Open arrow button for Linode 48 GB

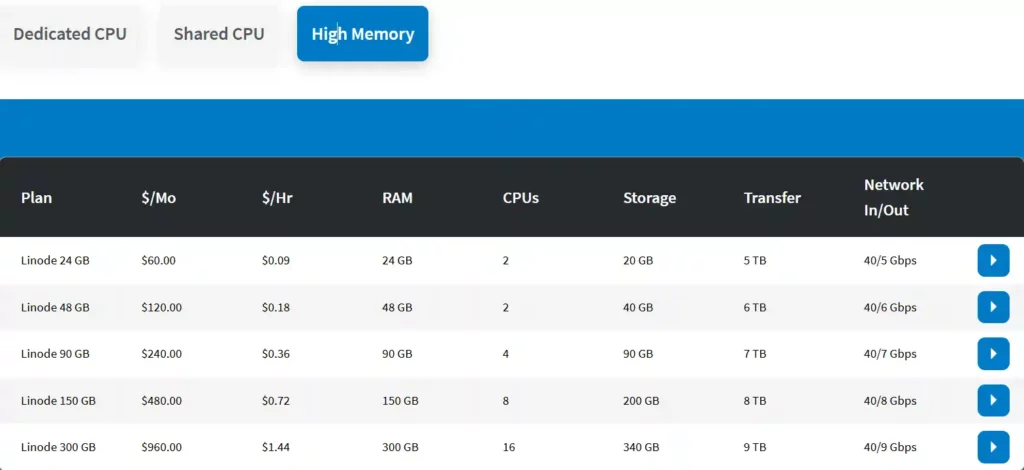click(x=993, y=307)
